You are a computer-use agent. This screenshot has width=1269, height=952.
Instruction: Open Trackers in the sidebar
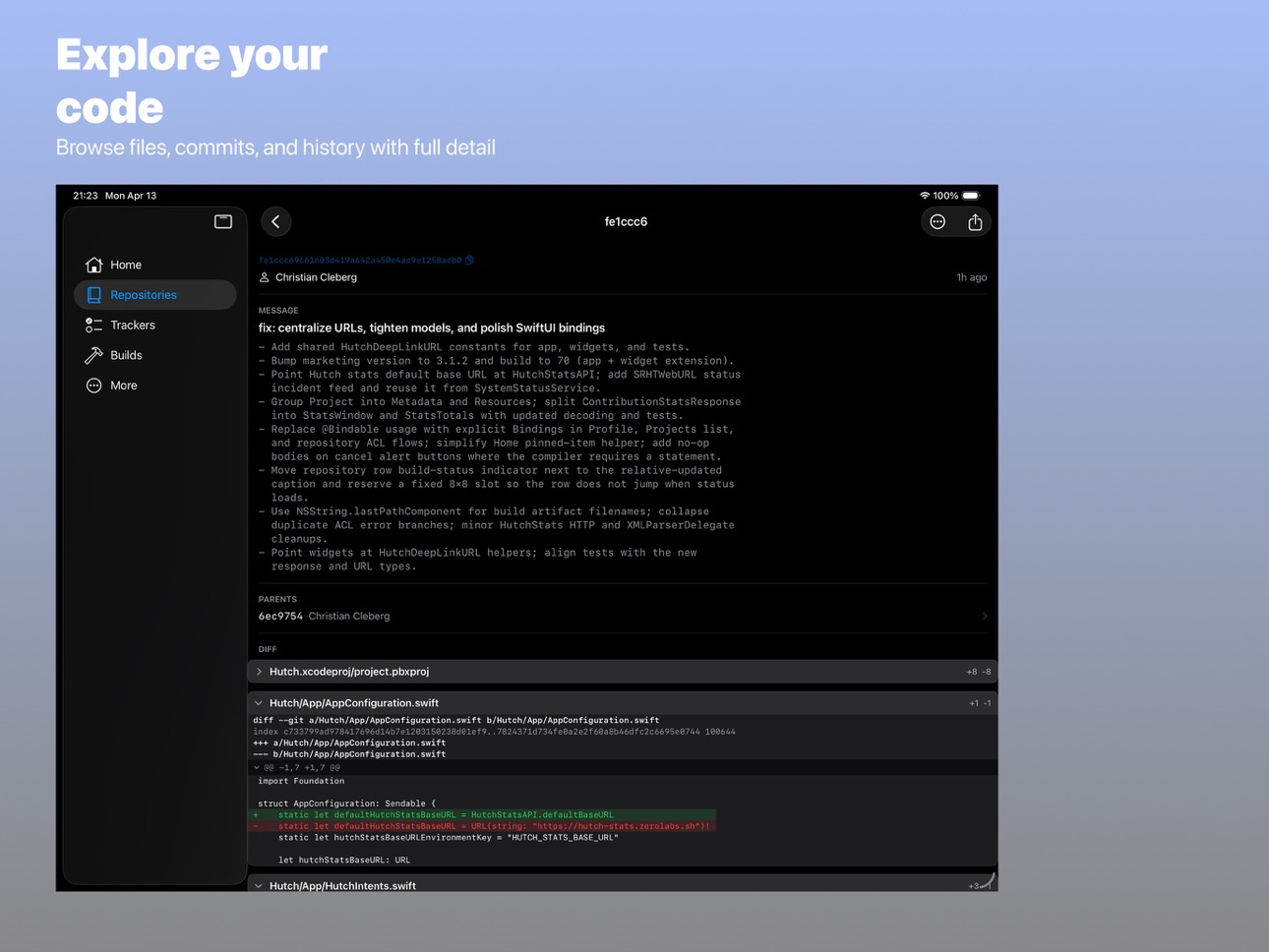(x=155, y=326)
